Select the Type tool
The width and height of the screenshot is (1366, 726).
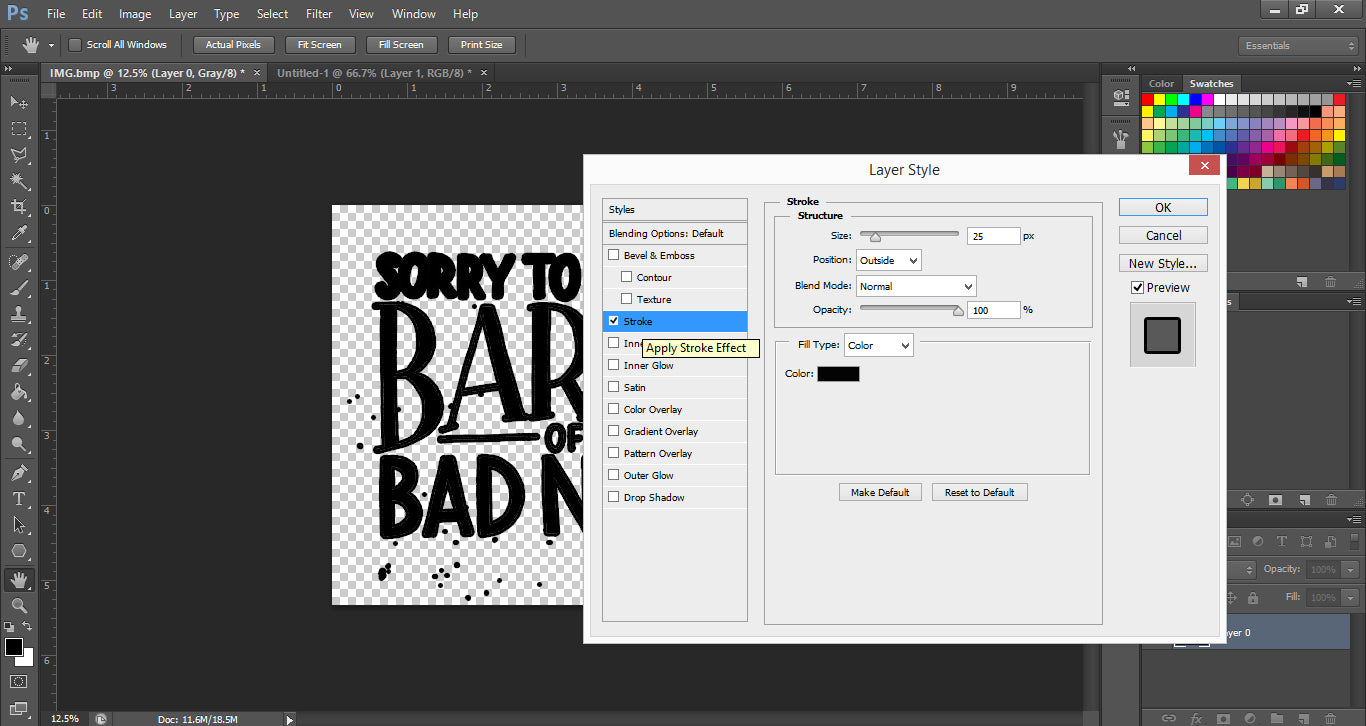pos(18,498)
